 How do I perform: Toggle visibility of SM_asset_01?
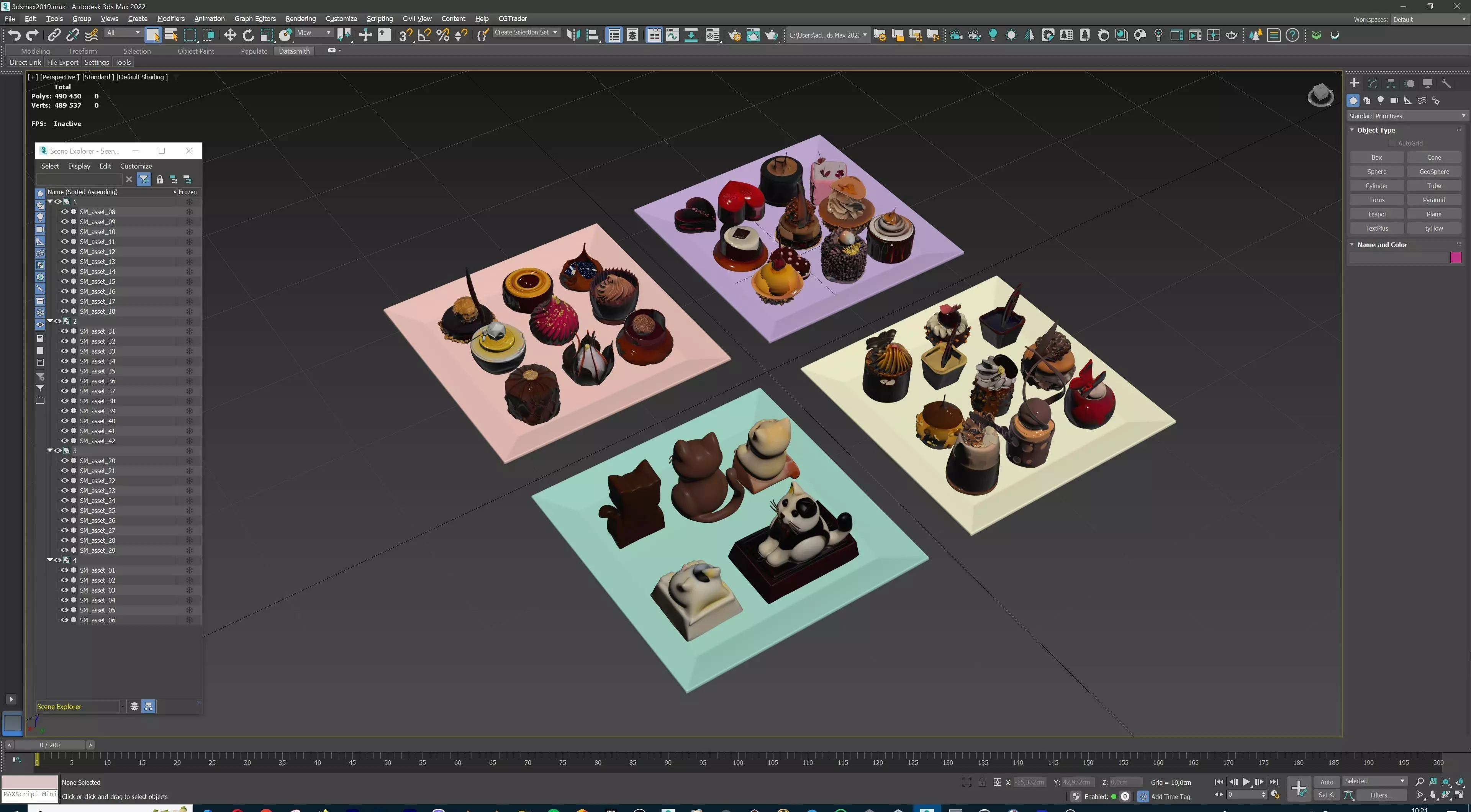pyautogui.click(x=64, y=570)
